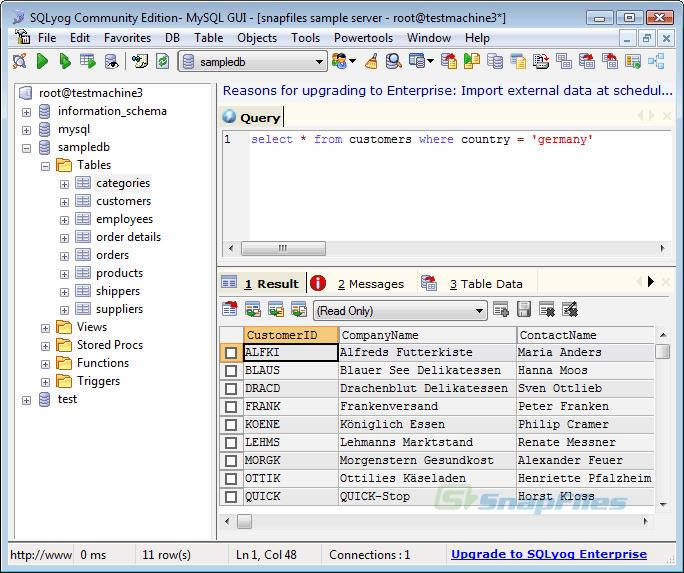Click the SQLyog application icon left of File
The image size is (684, 573).
click(x=22, y=38)
